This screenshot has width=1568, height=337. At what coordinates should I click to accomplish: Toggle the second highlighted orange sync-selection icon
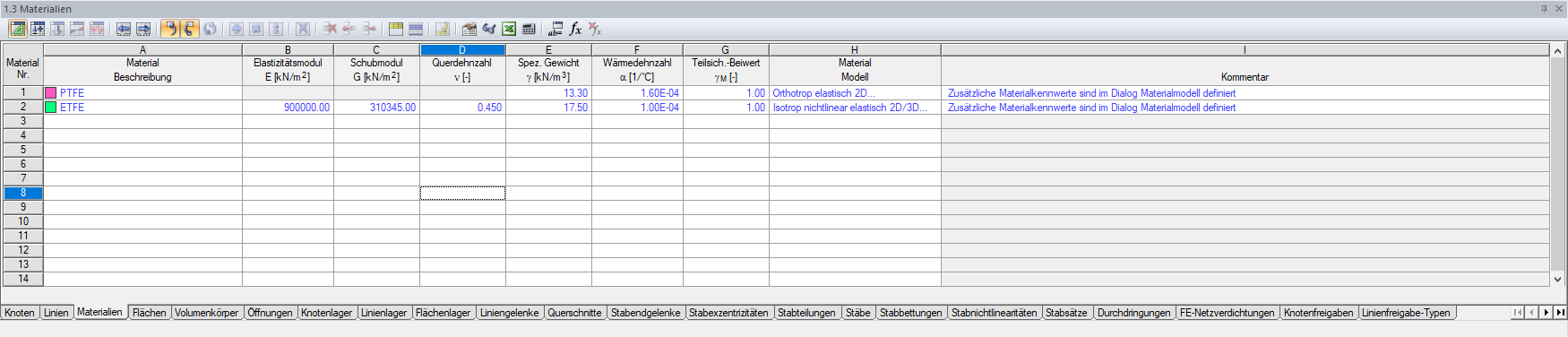click(x=189, y=29)
